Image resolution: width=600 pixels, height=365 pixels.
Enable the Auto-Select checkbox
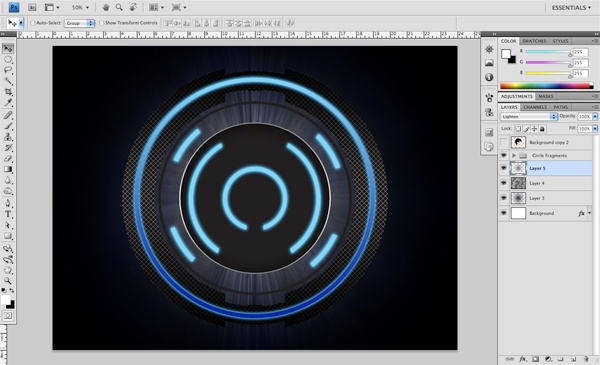click(x=33, y=23)
